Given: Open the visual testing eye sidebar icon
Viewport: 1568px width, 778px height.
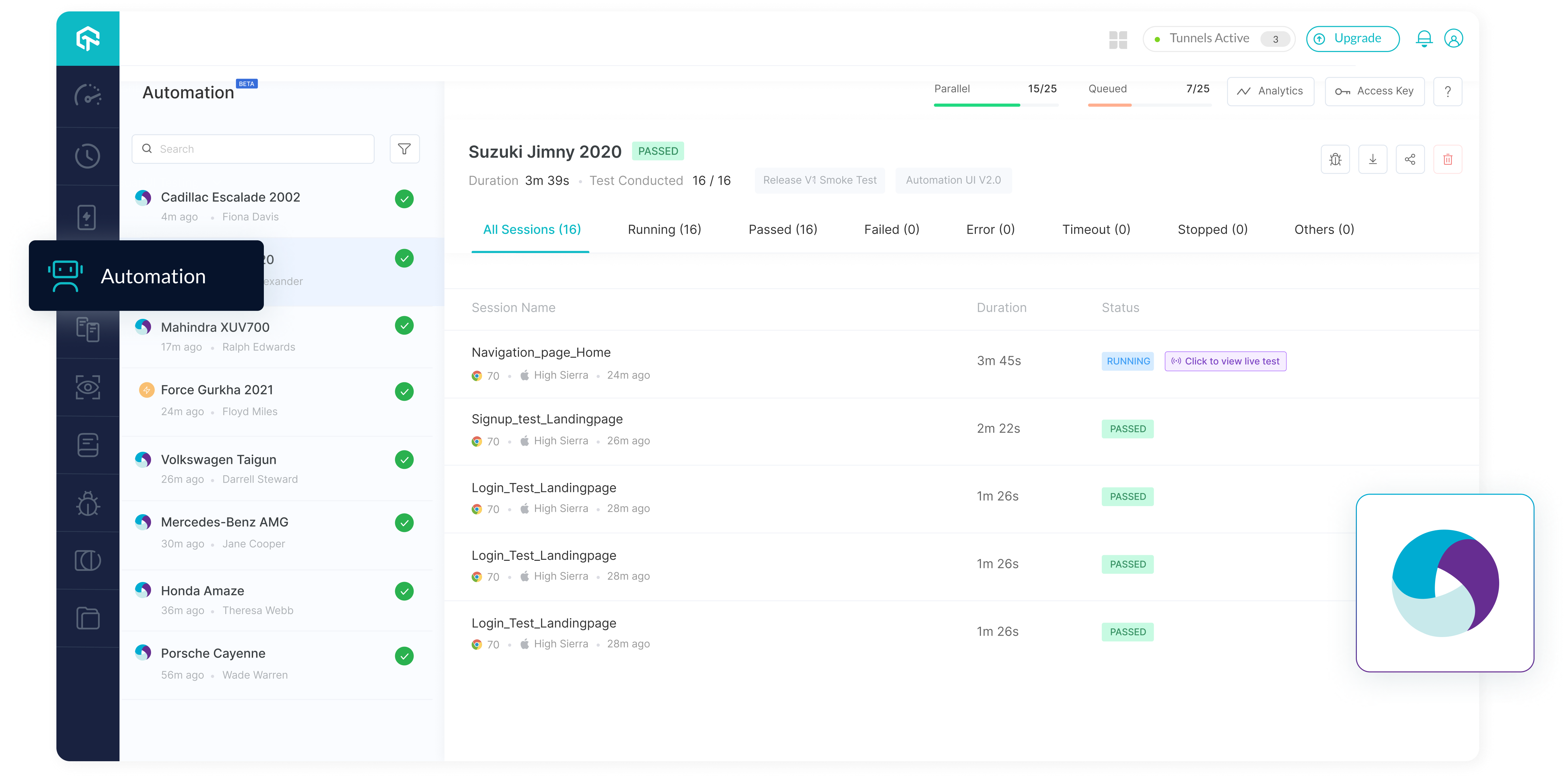Looking at the screenshot, I should coord(88,387).
